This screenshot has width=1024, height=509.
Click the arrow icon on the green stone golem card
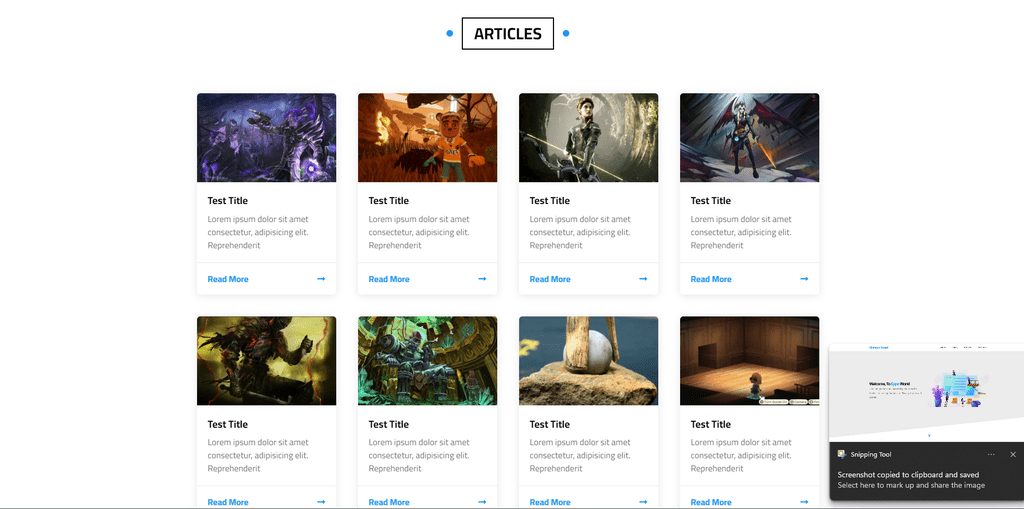click(482, 502)
